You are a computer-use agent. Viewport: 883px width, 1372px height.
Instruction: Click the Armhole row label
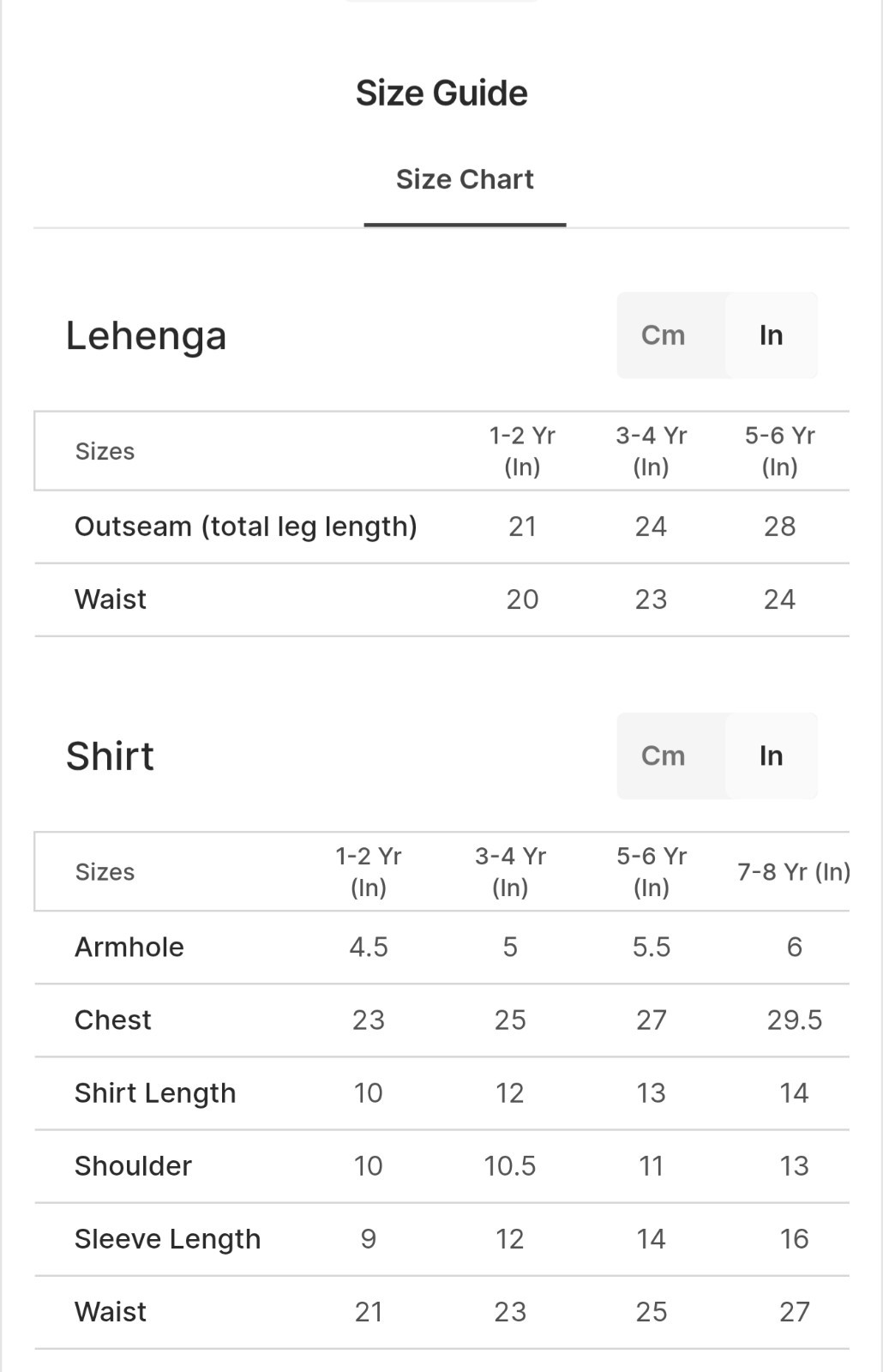pyautogui.click(x=129, y=947)
